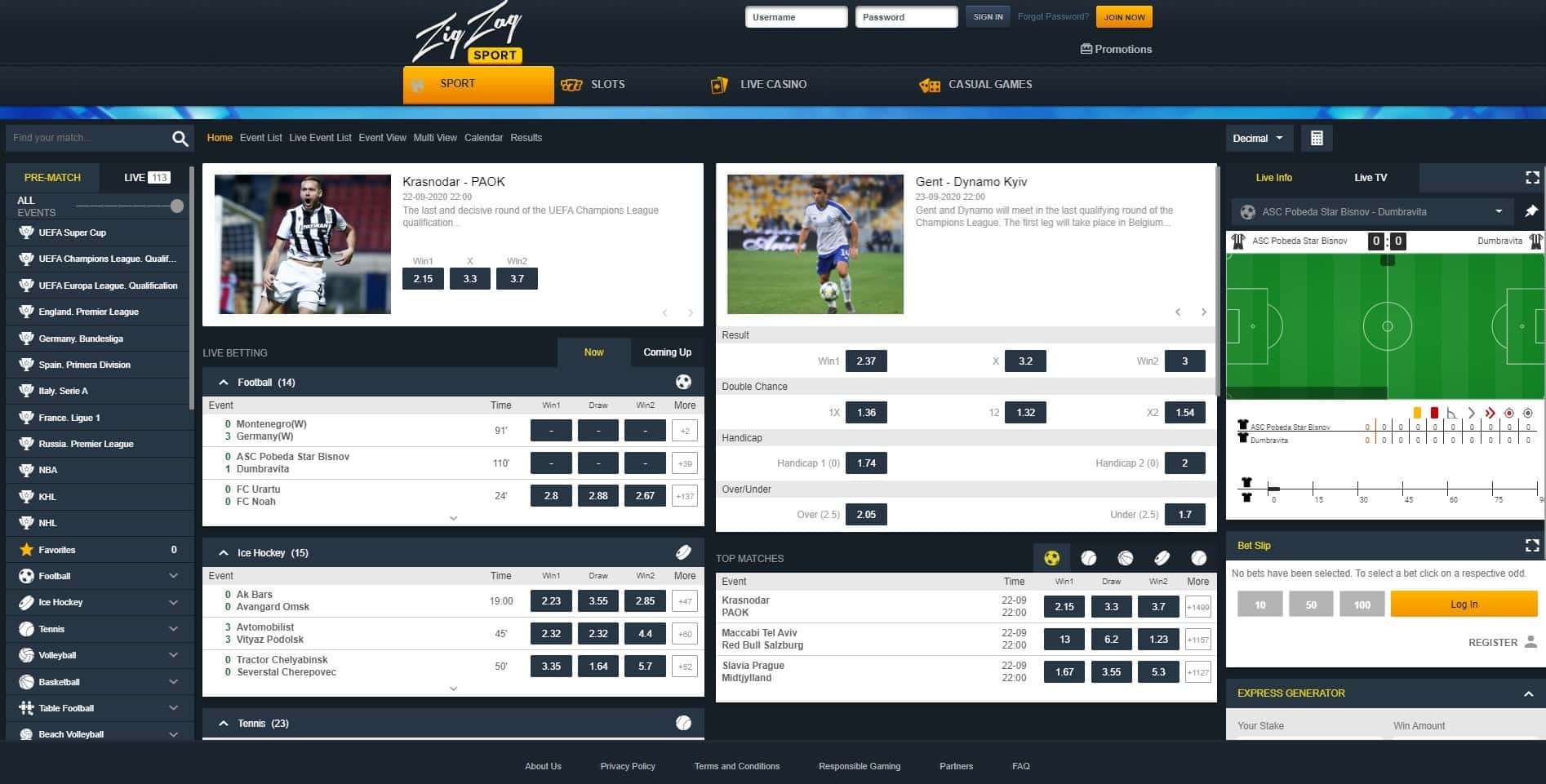The width and height of the screenshot is (1546, 784).
Task: Click the Live Casino cards icon
Action: 719,85
